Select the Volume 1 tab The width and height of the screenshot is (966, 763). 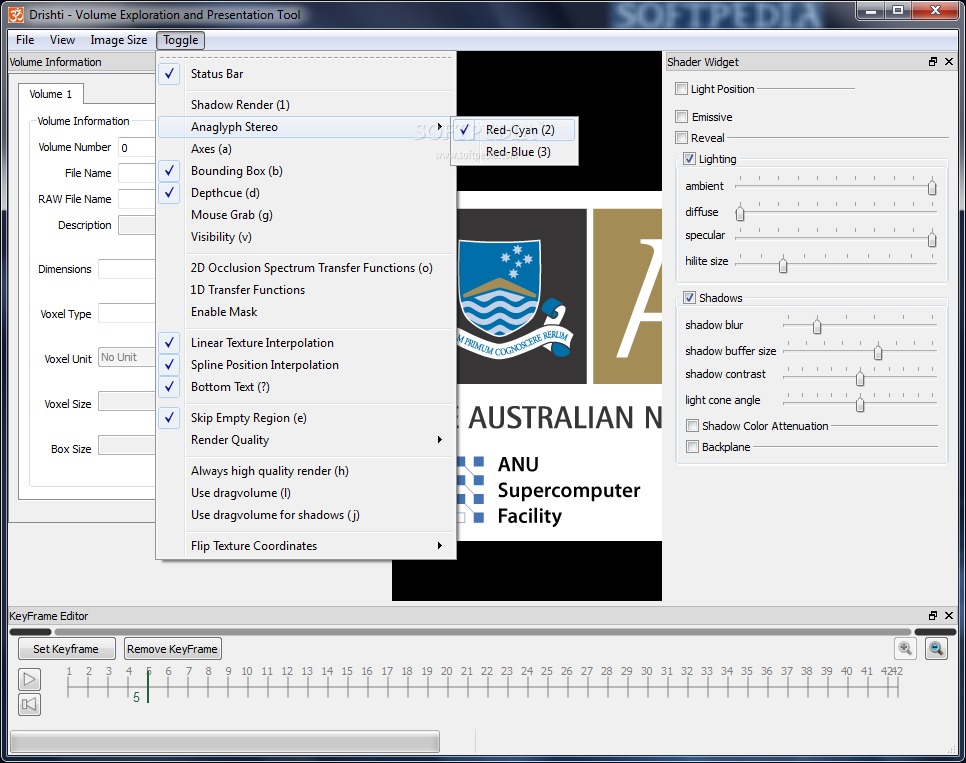pos(51,94)
